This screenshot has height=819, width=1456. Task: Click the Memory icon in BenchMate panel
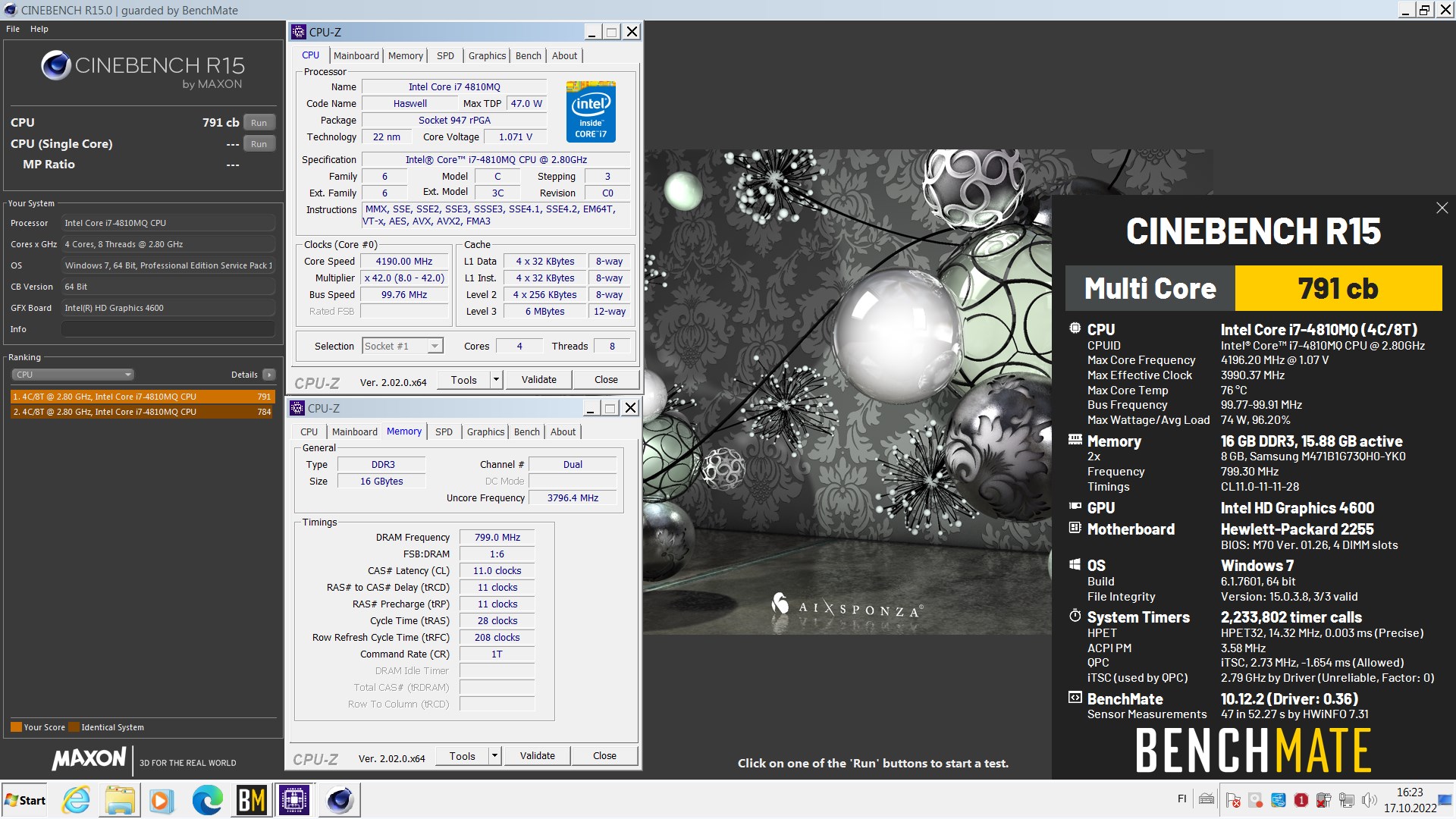[1075, 439]
